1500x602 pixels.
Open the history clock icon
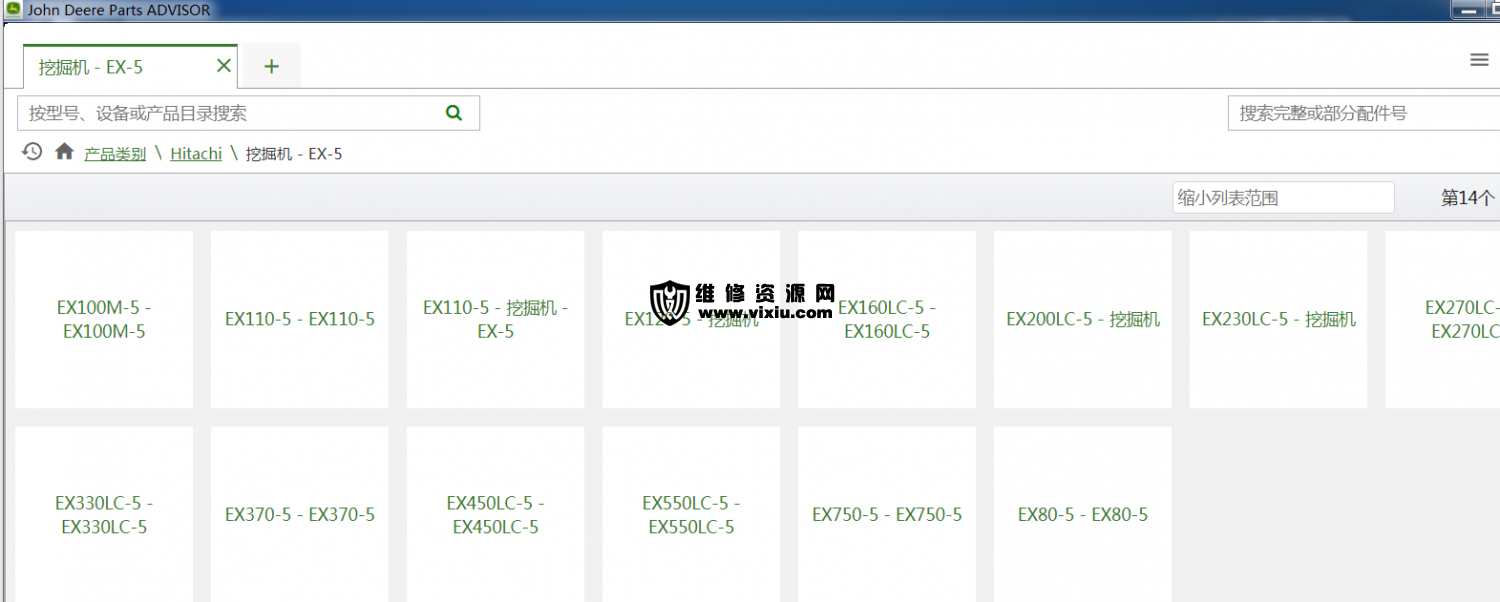coord(32,152)
